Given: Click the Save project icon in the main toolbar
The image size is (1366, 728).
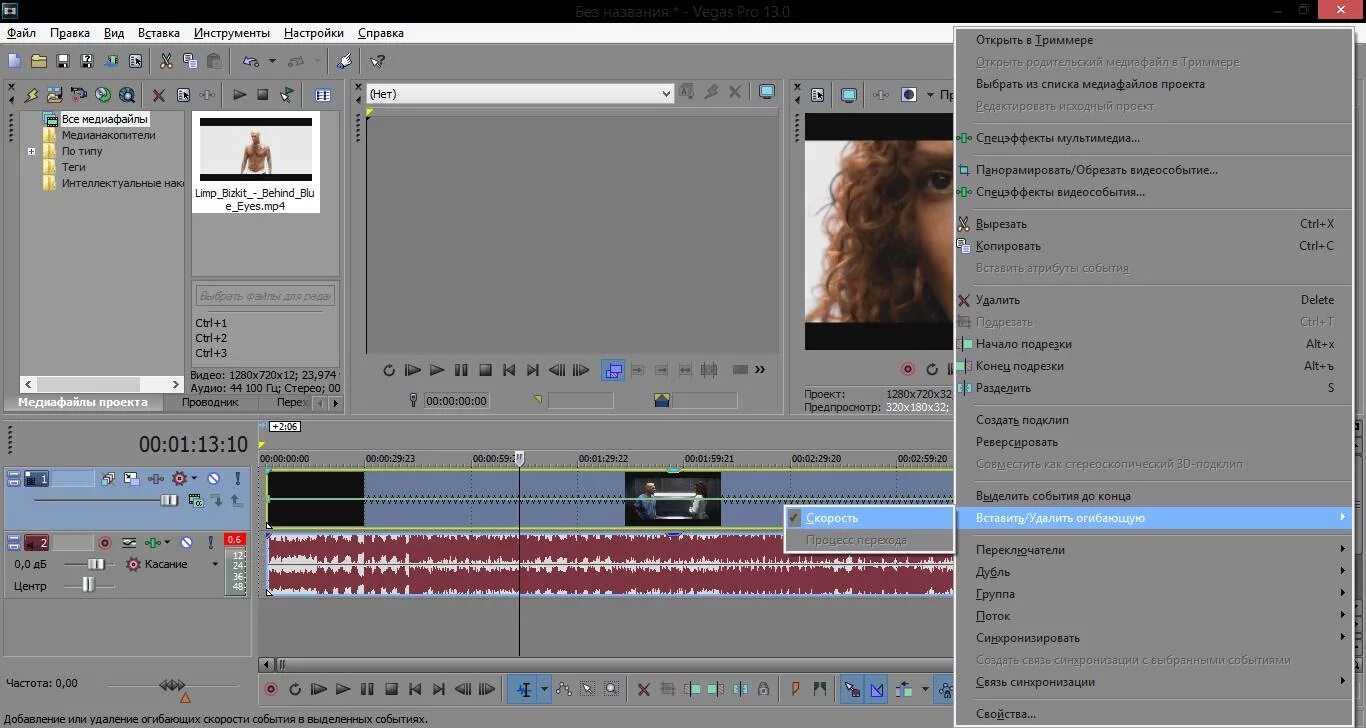Looking at the screenshot, I should pyautogui.click(x=62, y=61).
